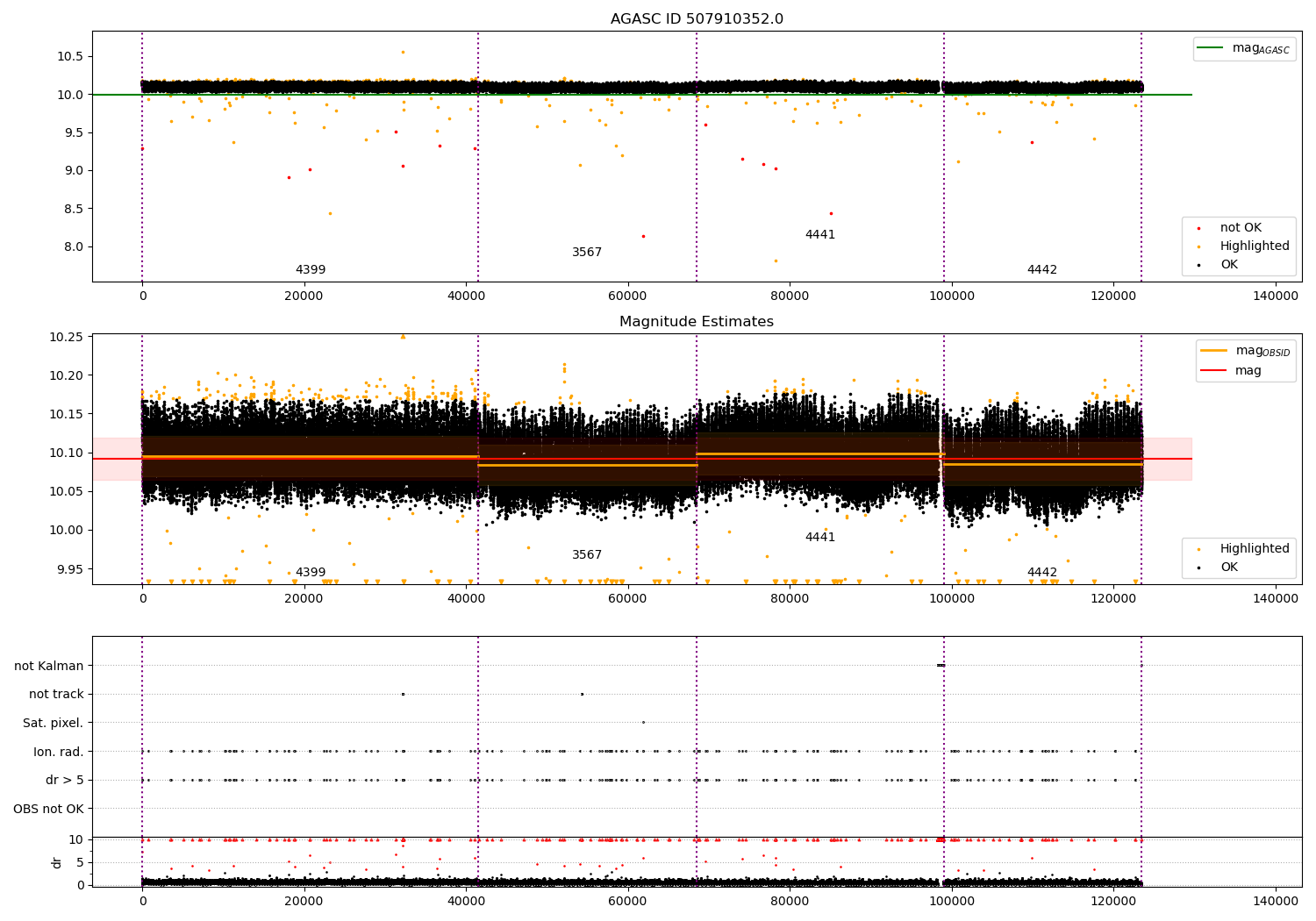This screenshot has width=1316, height=921.
Task: Click the 5 tick on the dr axis
Action: [81, 862]
